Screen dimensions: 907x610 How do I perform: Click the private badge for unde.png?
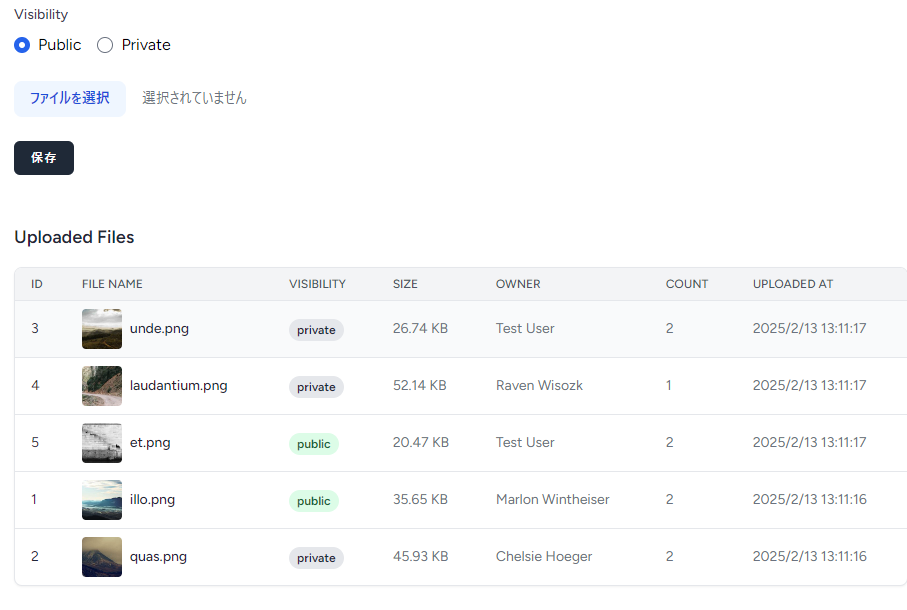pyautogui.click(x=316, y=330)
